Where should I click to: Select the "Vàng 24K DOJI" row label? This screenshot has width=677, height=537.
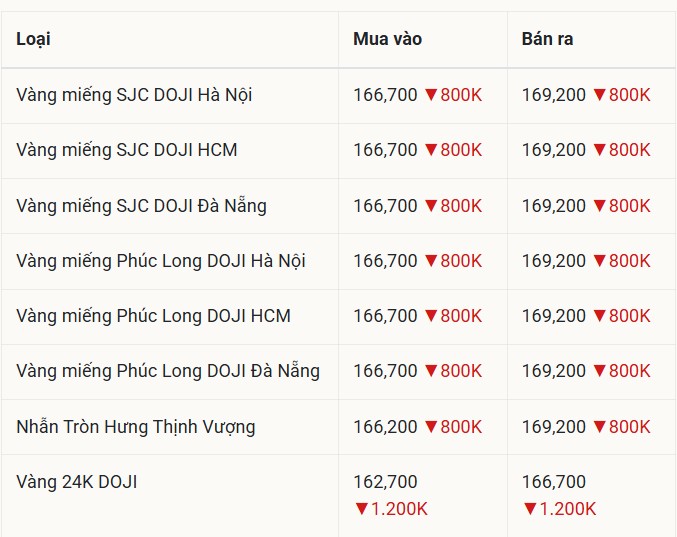click(x=76, y=482)
